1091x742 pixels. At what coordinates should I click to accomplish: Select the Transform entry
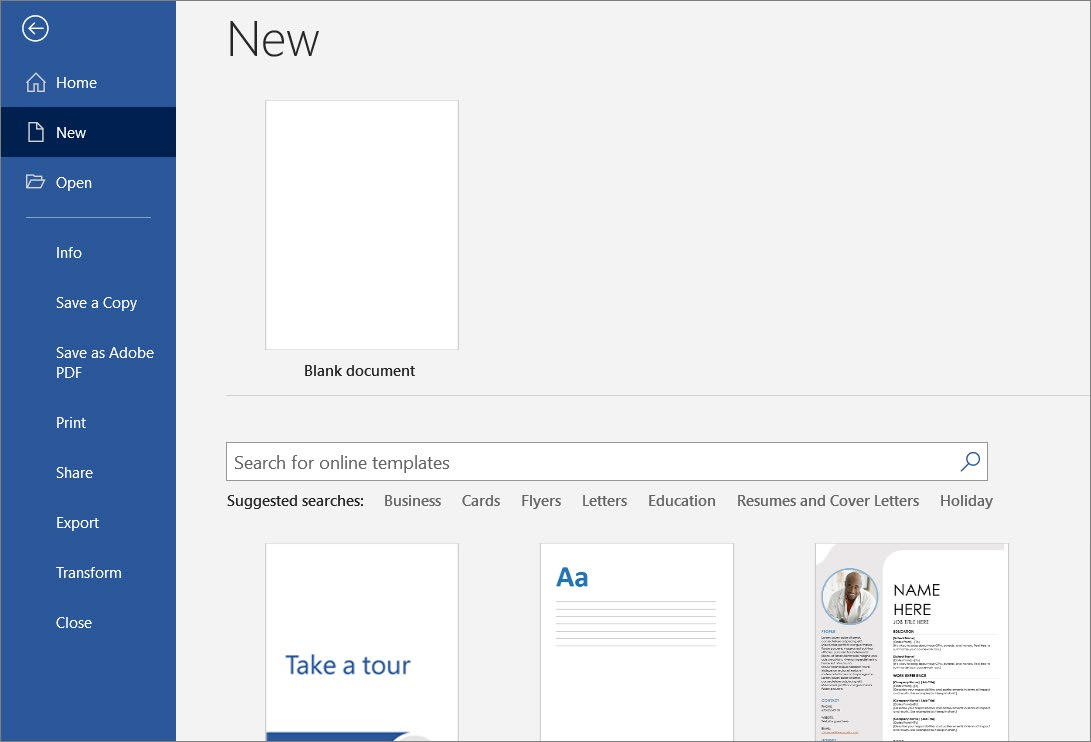(88, 573)
